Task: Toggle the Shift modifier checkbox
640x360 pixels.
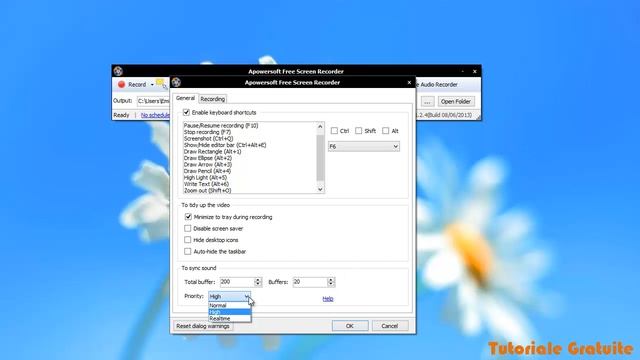Action: (x=358, y=131)
